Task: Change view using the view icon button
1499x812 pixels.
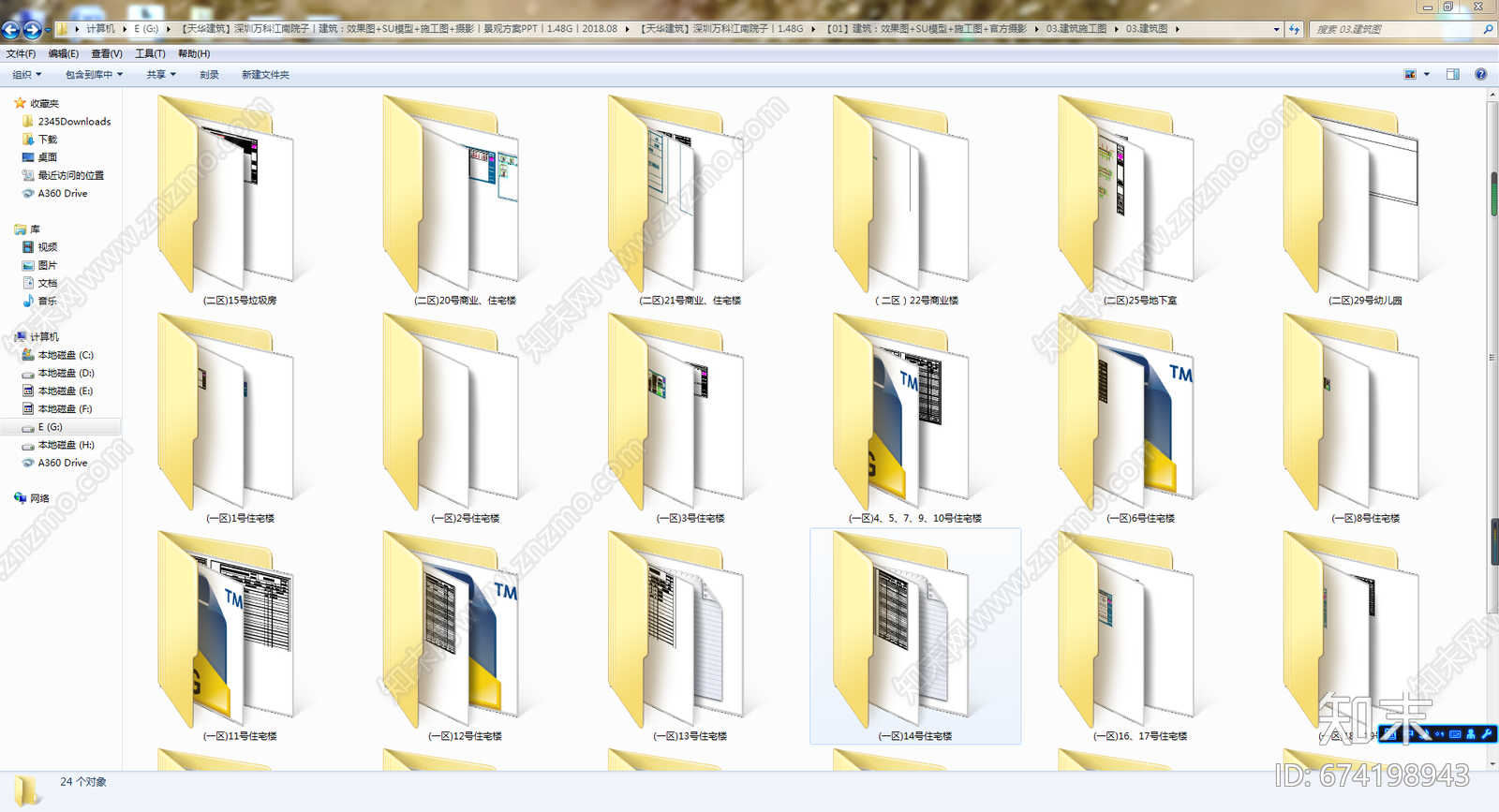Action: tap(1410, 74)
